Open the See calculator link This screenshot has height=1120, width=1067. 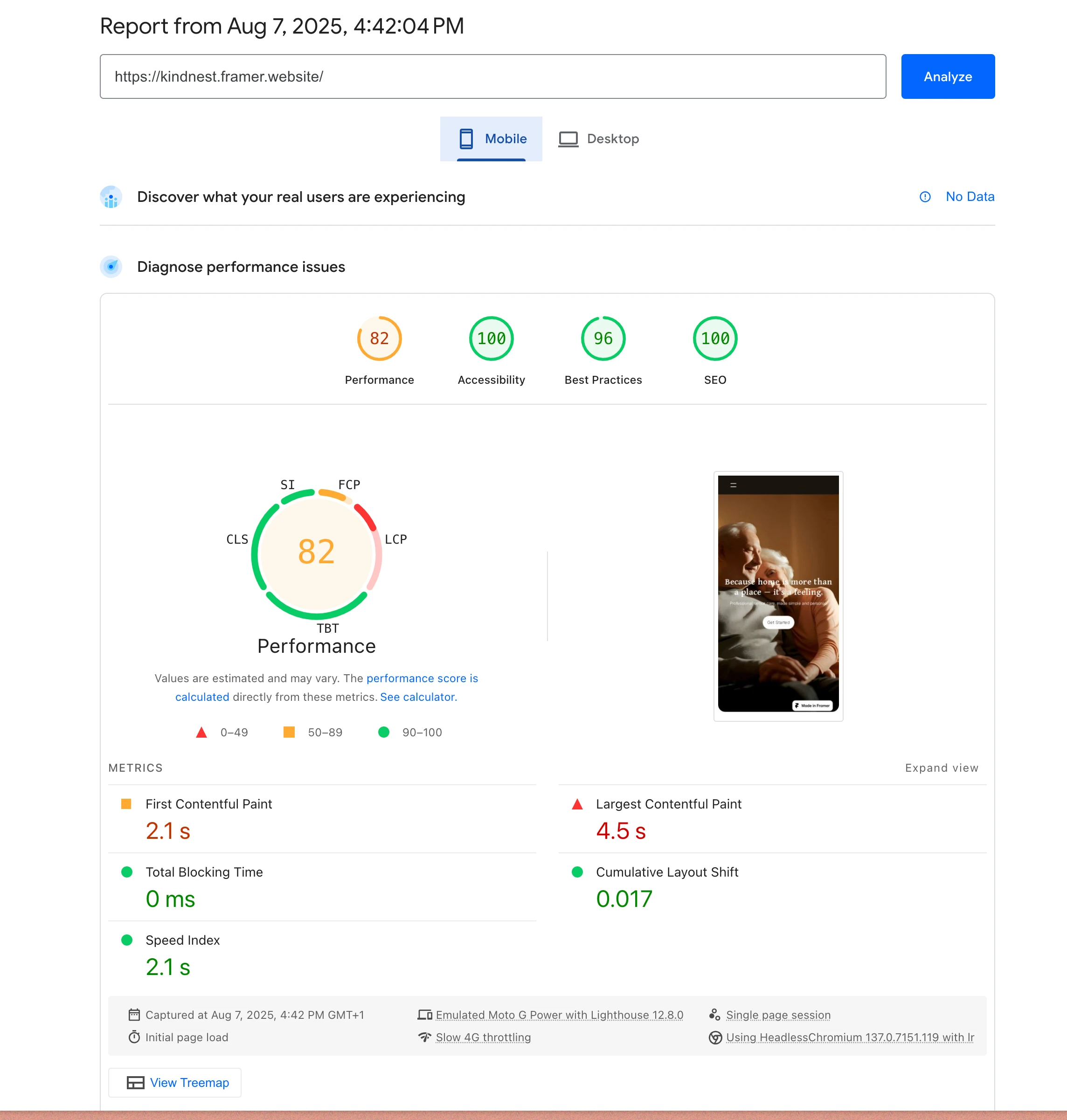point(418,697)
